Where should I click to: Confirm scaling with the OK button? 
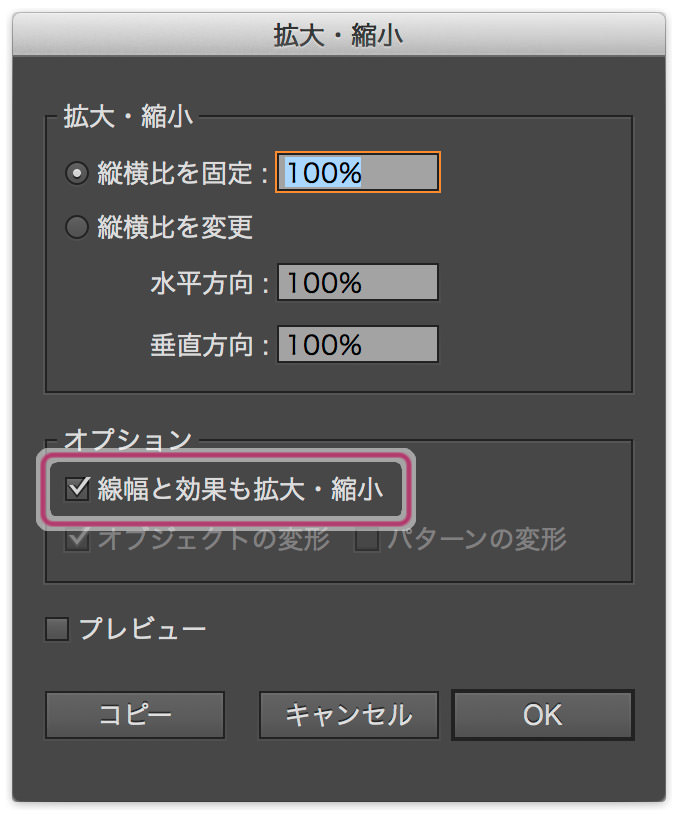coord(542,715)
